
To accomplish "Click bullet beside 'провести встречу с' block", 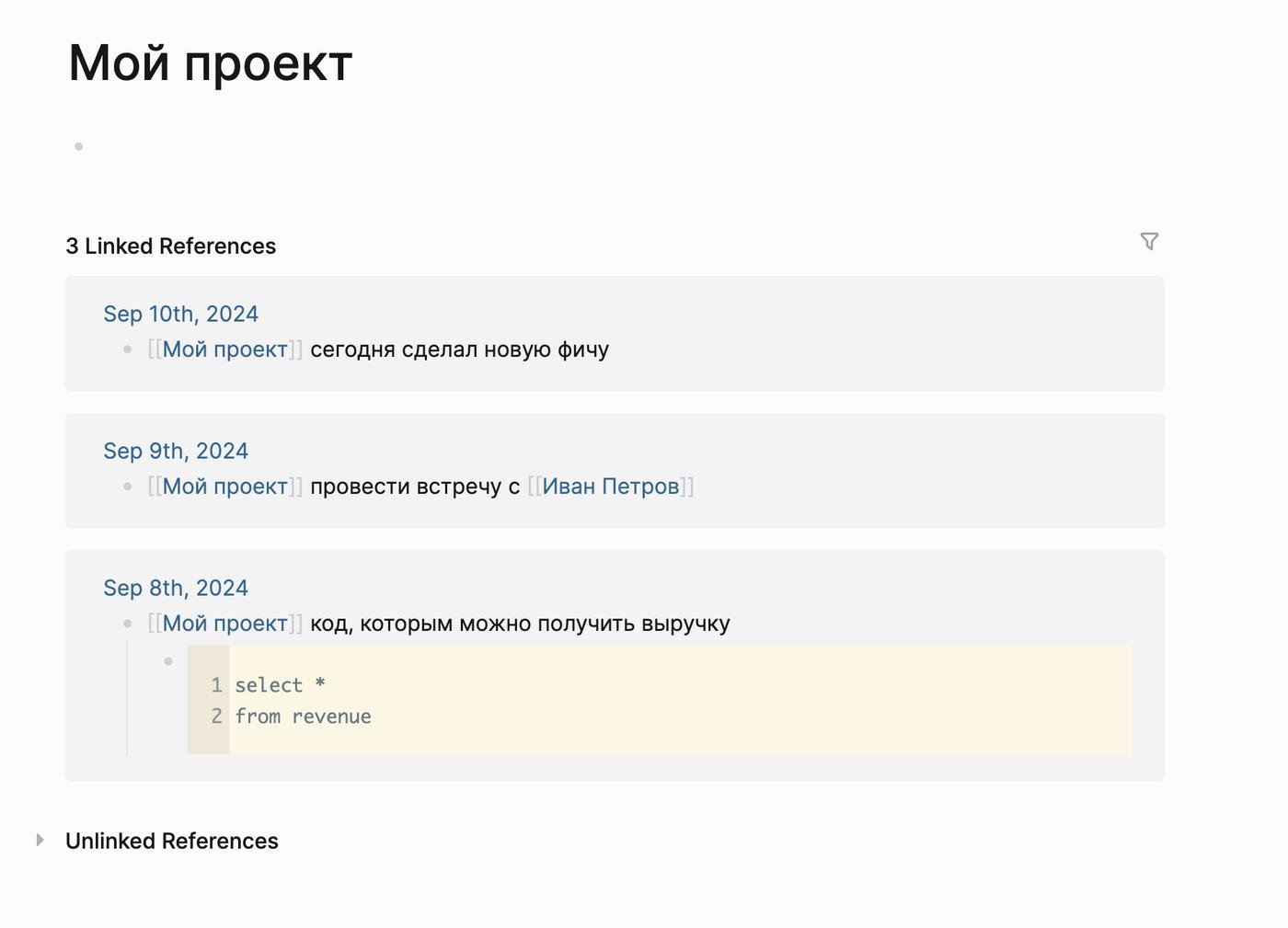I will pyautogui.click(x=128, y=487).
